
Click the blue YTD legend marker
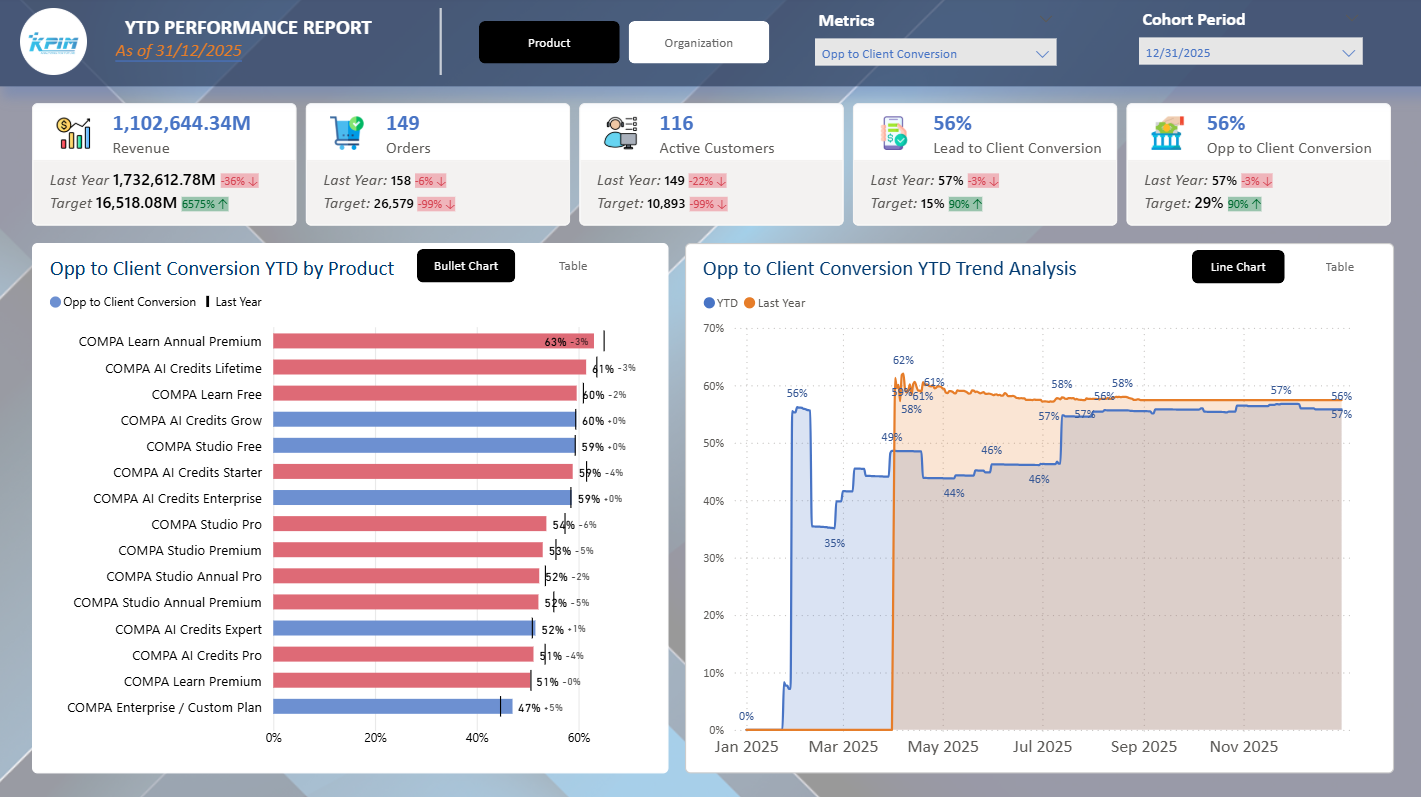point(709,303)
